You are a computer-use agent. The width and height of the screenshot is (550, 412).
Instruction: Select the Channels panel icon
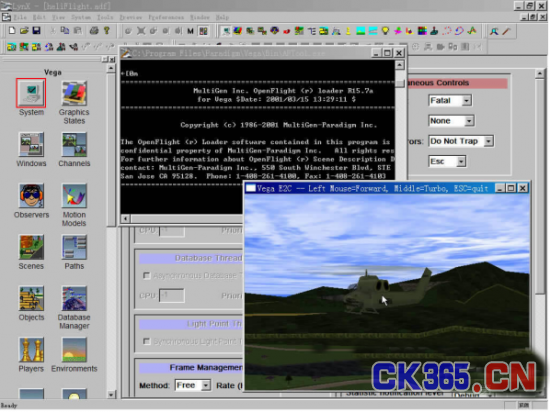point(74,144)
